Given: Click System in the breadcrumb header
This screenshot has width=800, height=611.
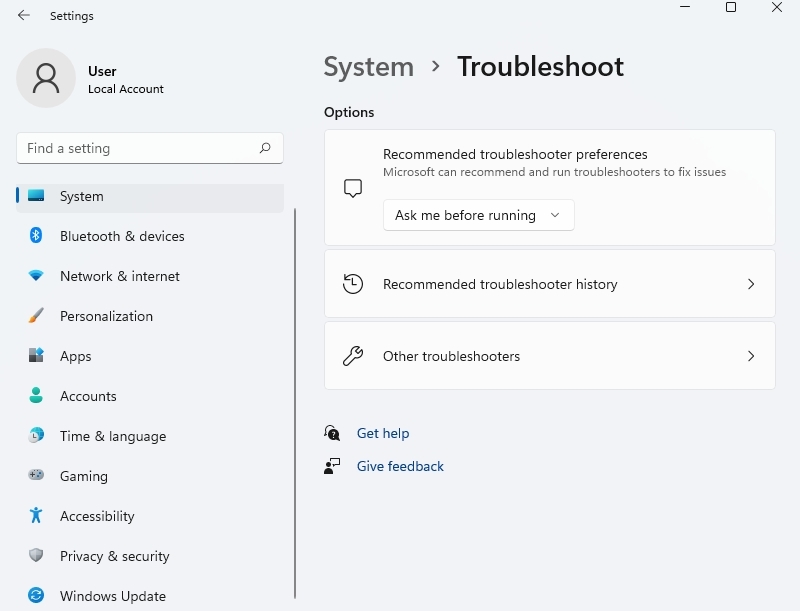Looking at the screenshot, I should click(x=368, y=67).
